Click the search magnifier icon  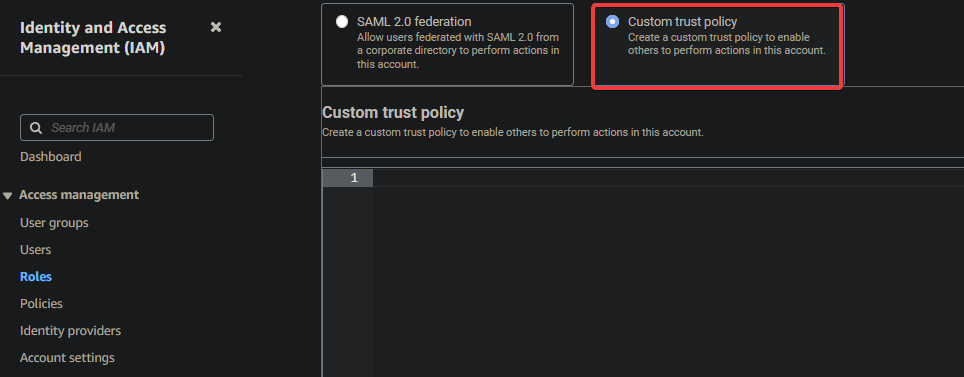point(36,128)
